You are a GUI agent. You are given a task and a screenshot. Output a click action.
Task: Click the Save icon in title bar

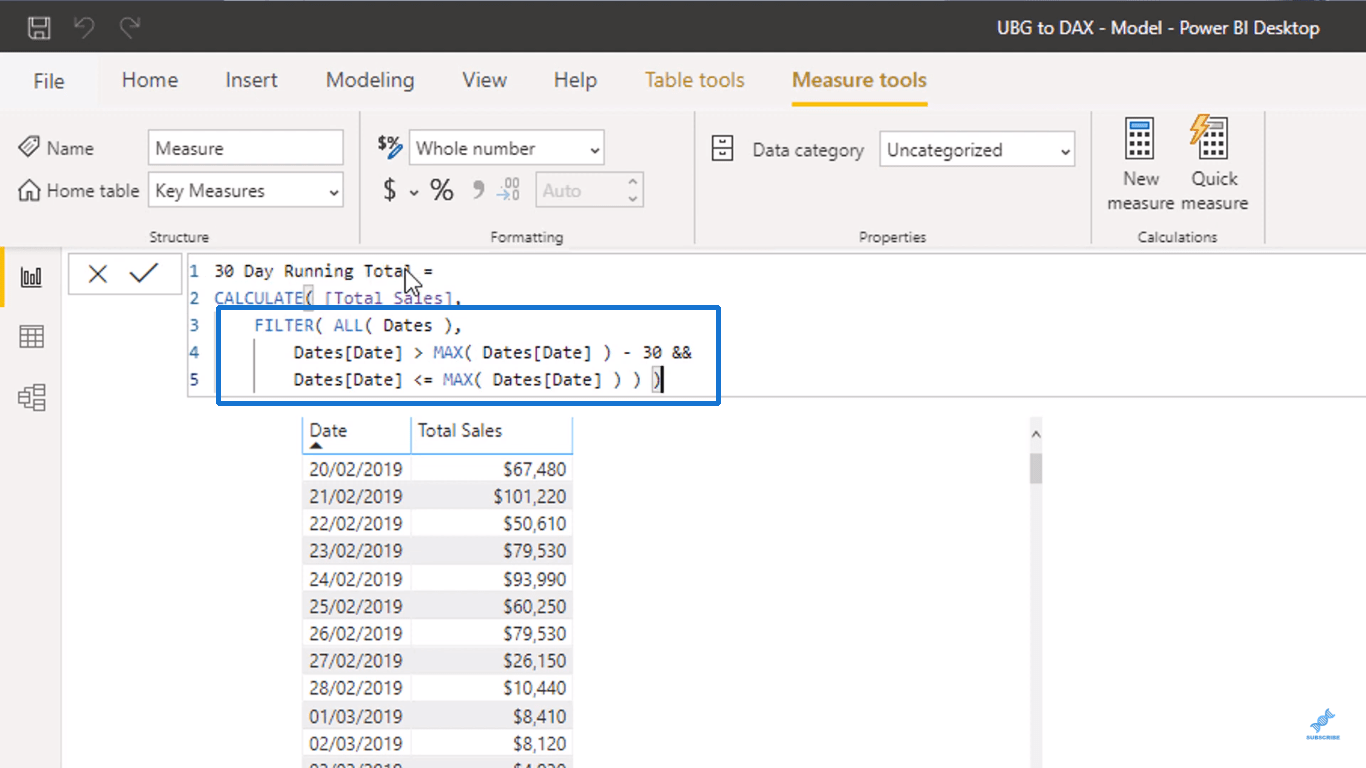[x=39, y=28]
